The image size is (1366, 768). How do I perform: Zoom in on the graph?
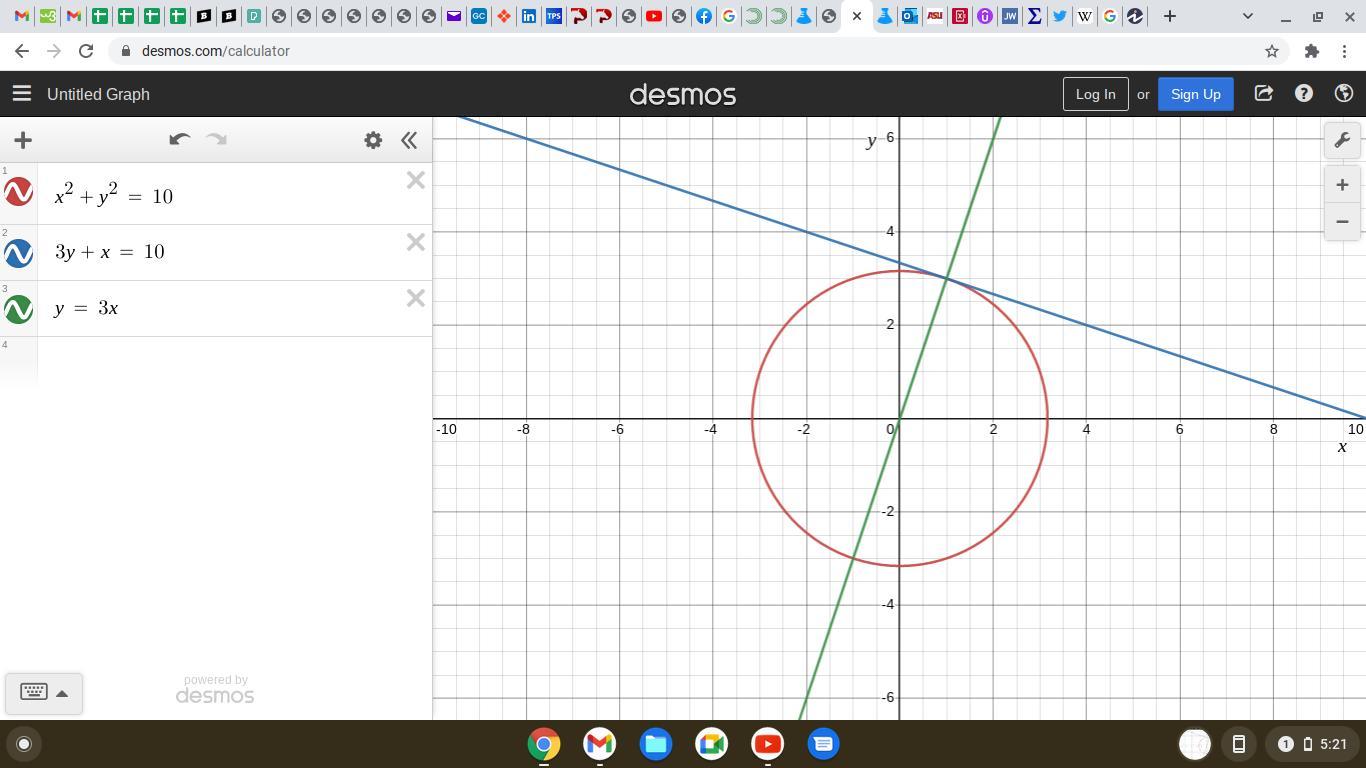1342,185
